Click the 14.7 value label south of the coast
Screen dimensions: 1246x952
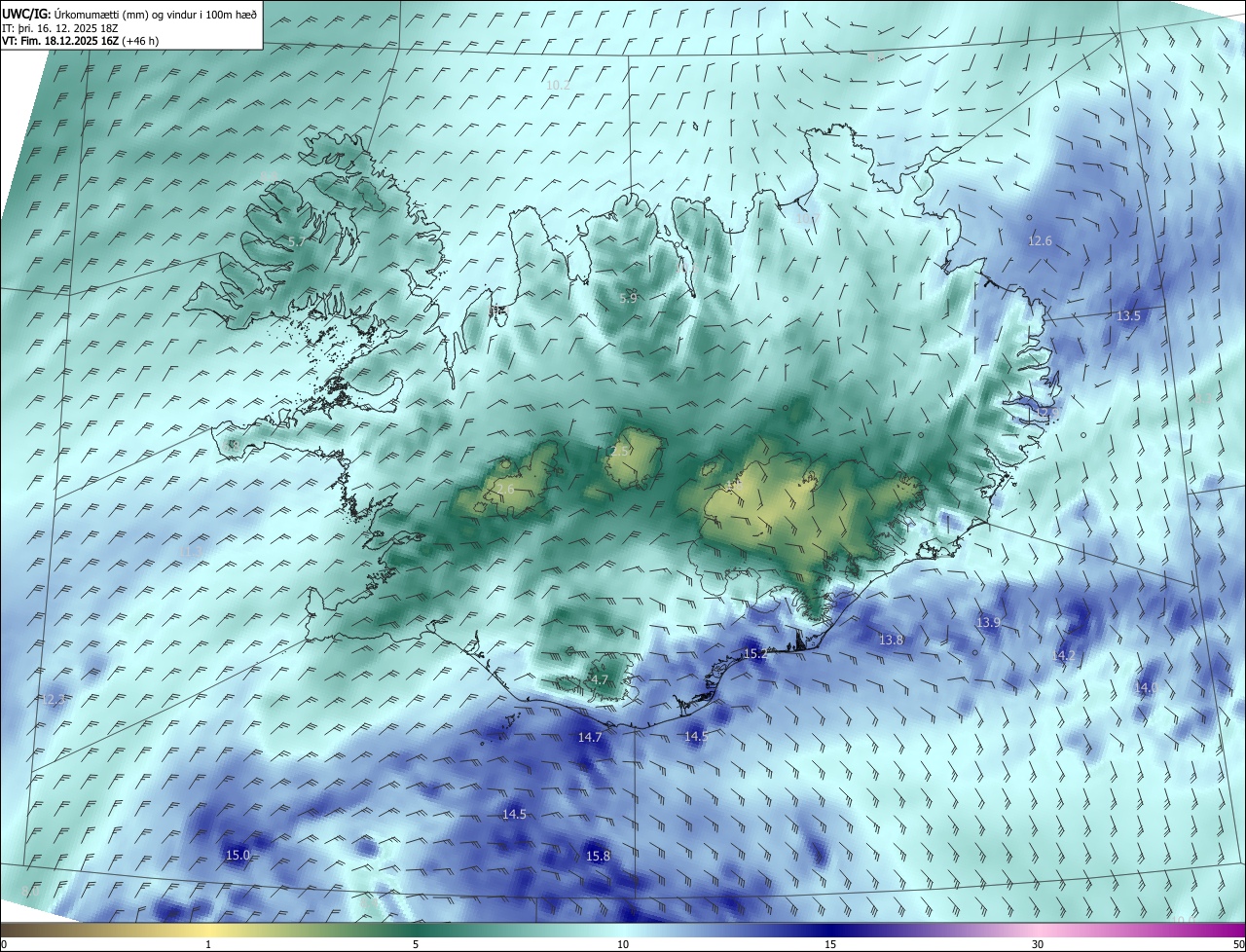tap(590, 737)
